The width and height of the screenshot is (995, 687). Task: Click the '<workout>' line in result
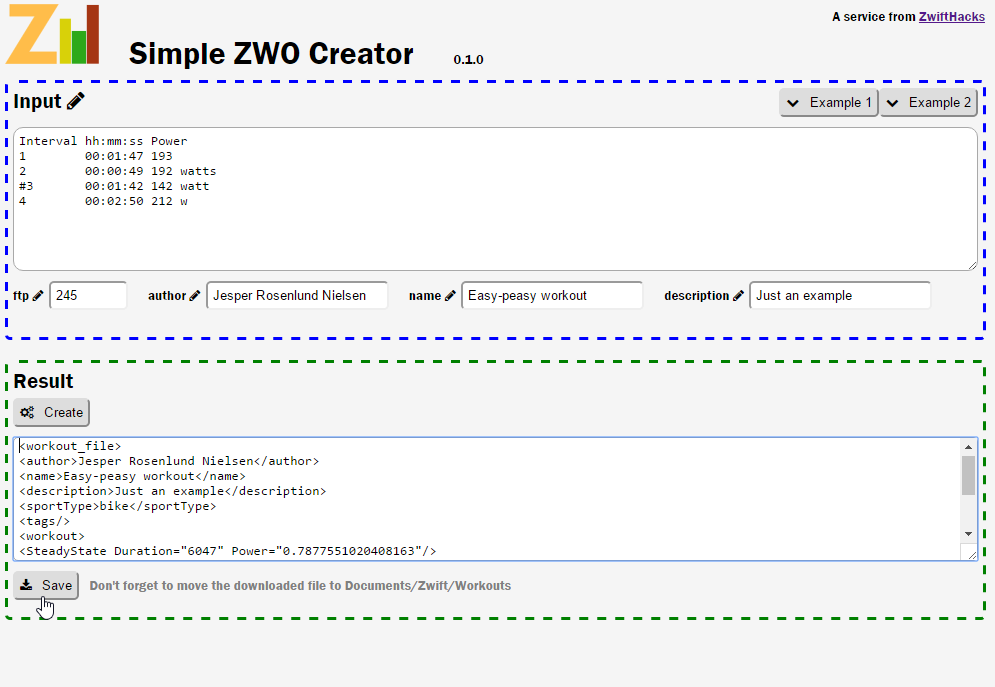pyautogui.click(x=51, y=537)
